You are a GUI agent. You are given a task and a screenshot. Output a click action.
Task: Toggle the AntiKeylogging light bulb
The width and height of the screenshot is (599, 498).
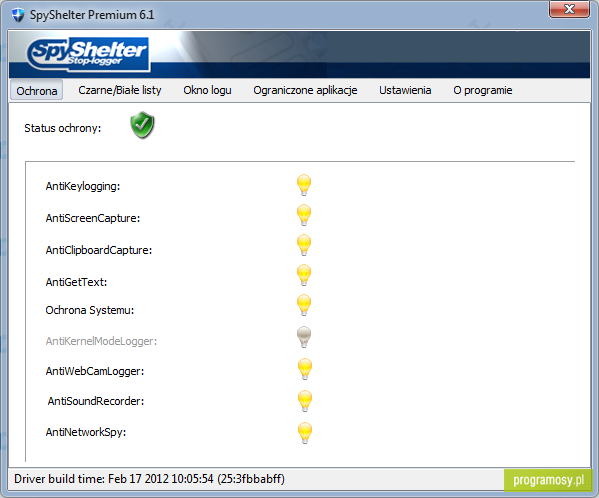tap(304, 185)
